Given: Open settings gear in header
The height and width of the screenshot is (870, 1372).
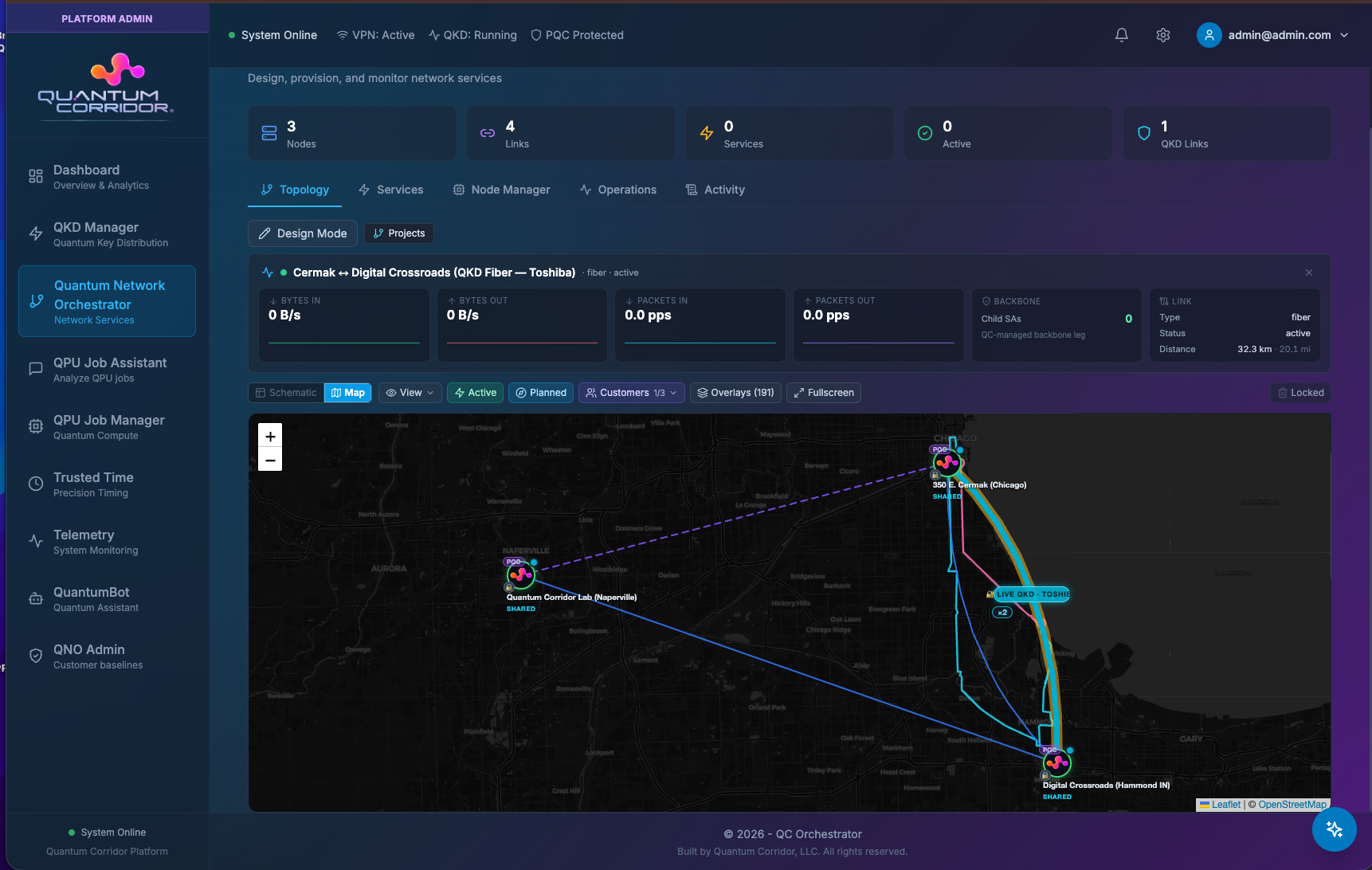Looking at the screenshot, I should coord(1163,35).
